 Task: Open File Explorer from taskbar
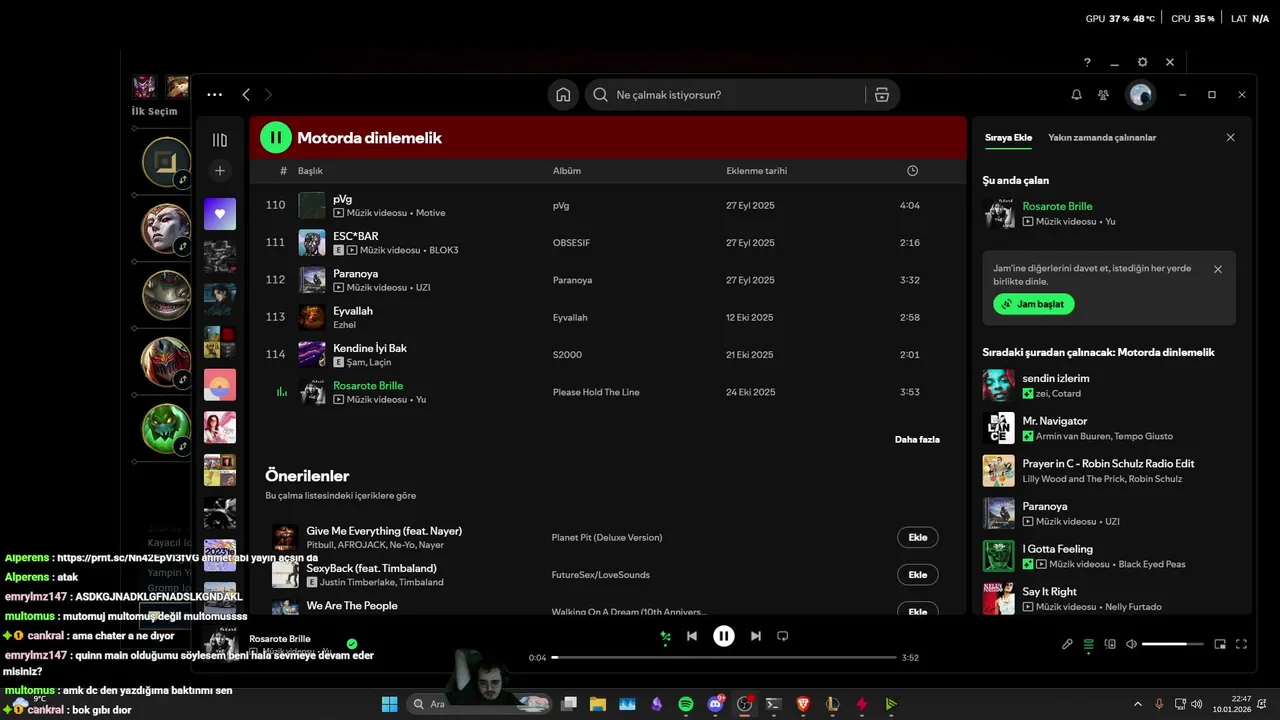pos(598,704)
